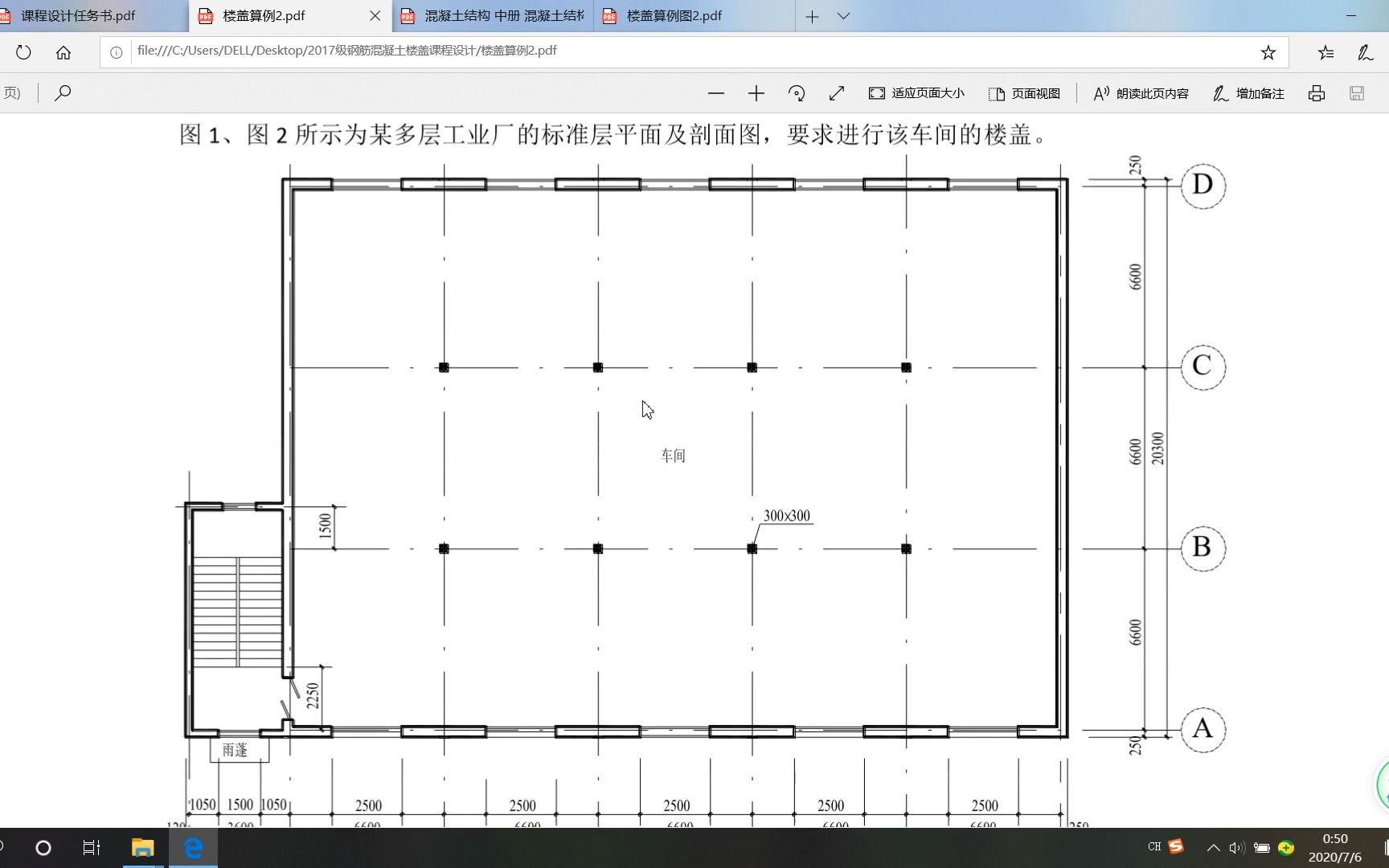Viewport: 1389px width, 868px height.
Task: Click the axis label A circle
Action: tap(1203, 730)
